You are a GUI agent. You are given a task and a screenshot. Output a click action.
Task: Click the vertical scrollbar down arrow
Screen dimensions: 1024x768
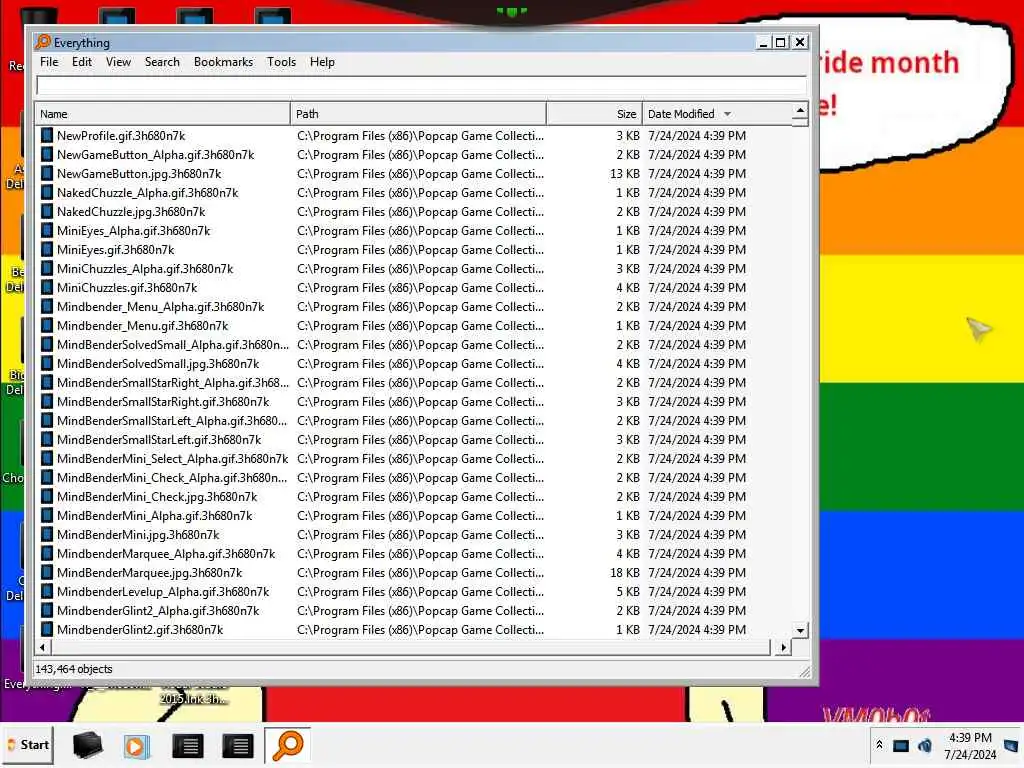point(800,630)
